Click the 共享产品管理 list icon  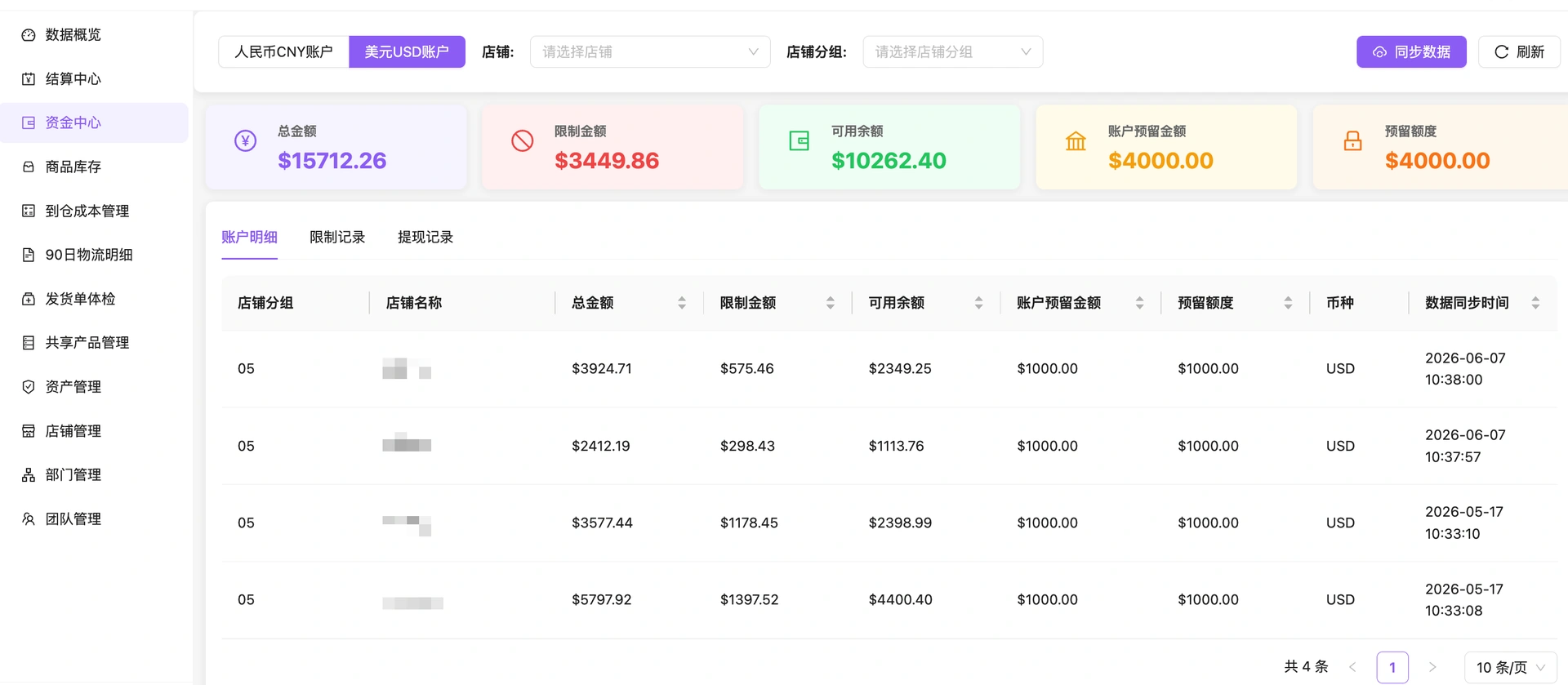click(29, 343)
